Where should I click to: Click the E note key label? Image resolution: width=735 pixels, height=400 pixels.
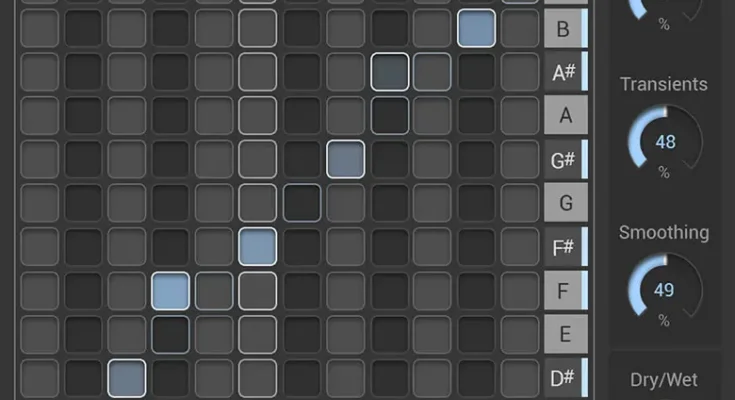tap(566, 334)
